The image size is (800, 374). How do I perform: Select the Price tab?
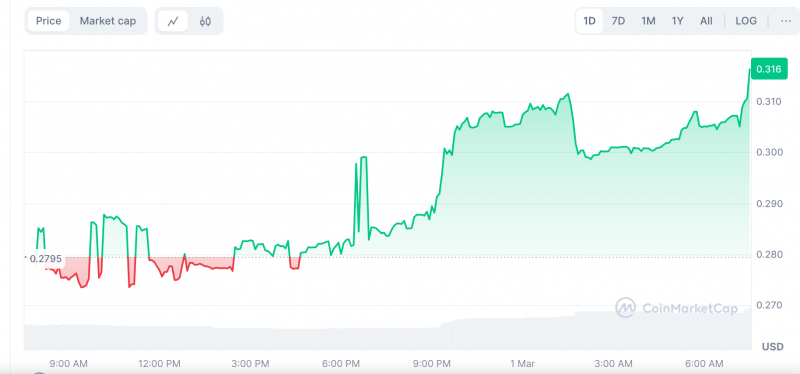coord(48,21)
